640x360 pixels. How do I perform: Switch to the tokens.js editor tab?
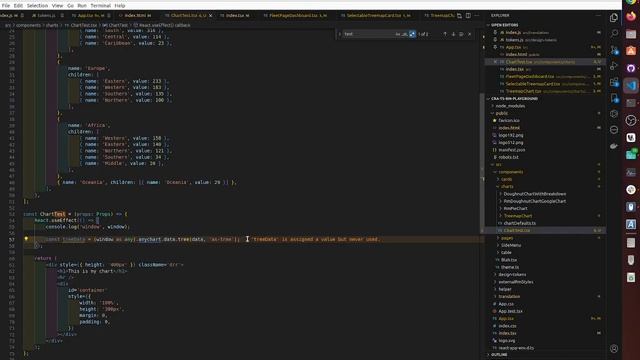(47, 16)
